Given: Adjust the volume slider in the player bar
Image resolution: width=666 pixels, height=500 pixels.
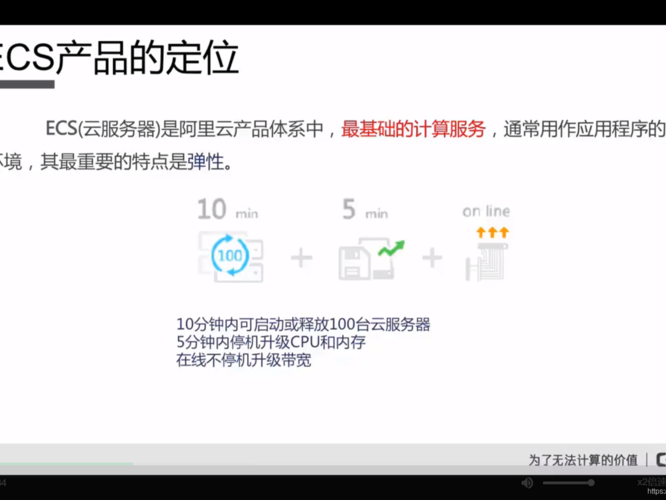Looking at the screenshot, I should [568, 483].
